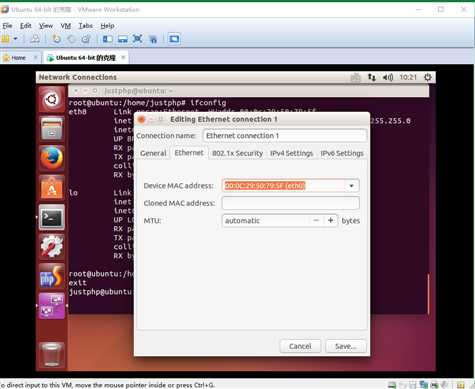Increase MTU with the plus button
Screen dimensions: 475x389
click(330, 220)
